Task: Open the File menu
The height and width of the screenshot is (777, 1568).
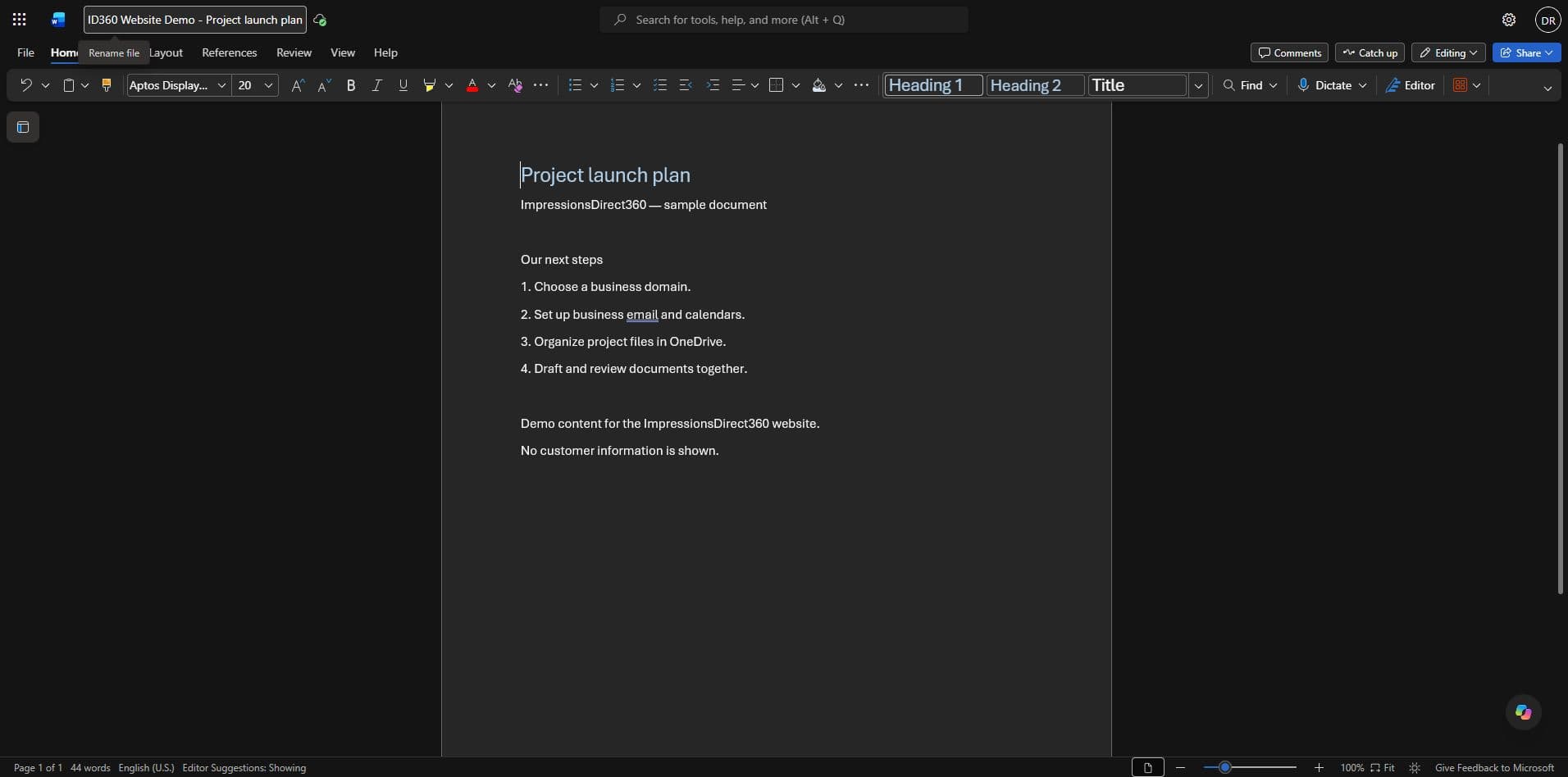Action: [25, 52]
